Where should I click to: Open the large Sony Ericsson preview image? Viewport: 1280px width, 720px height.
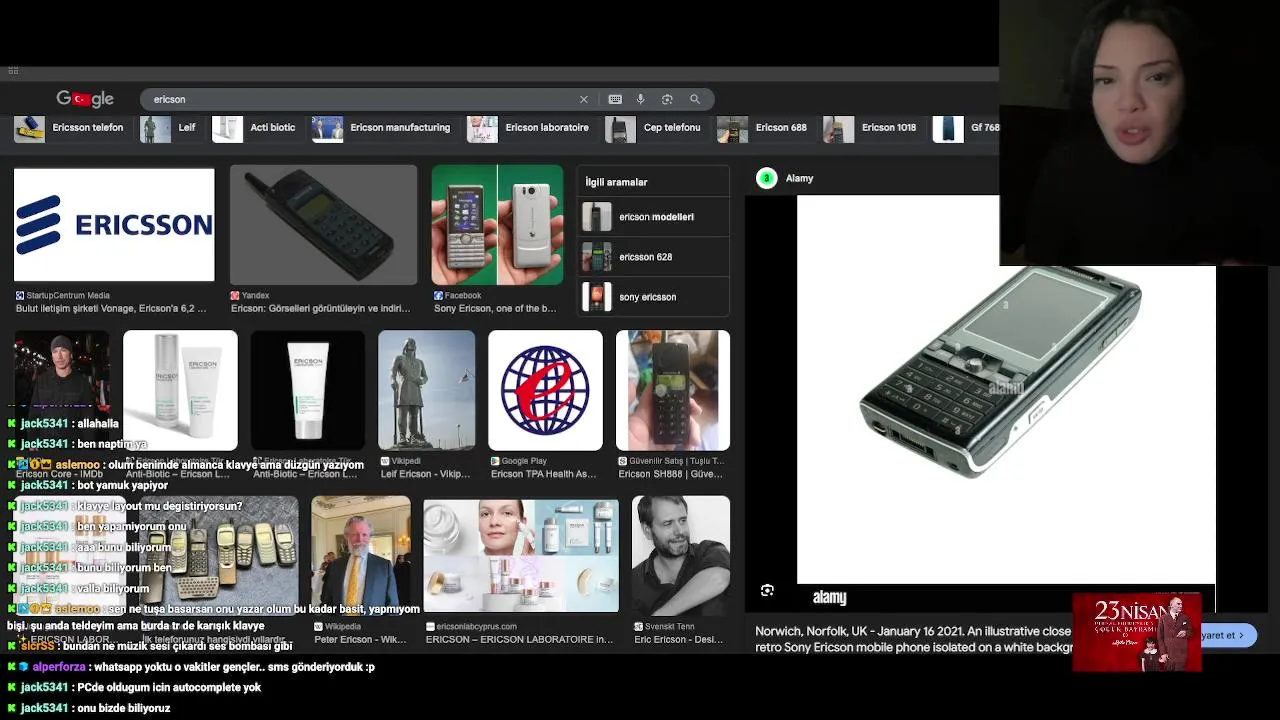1006,388
